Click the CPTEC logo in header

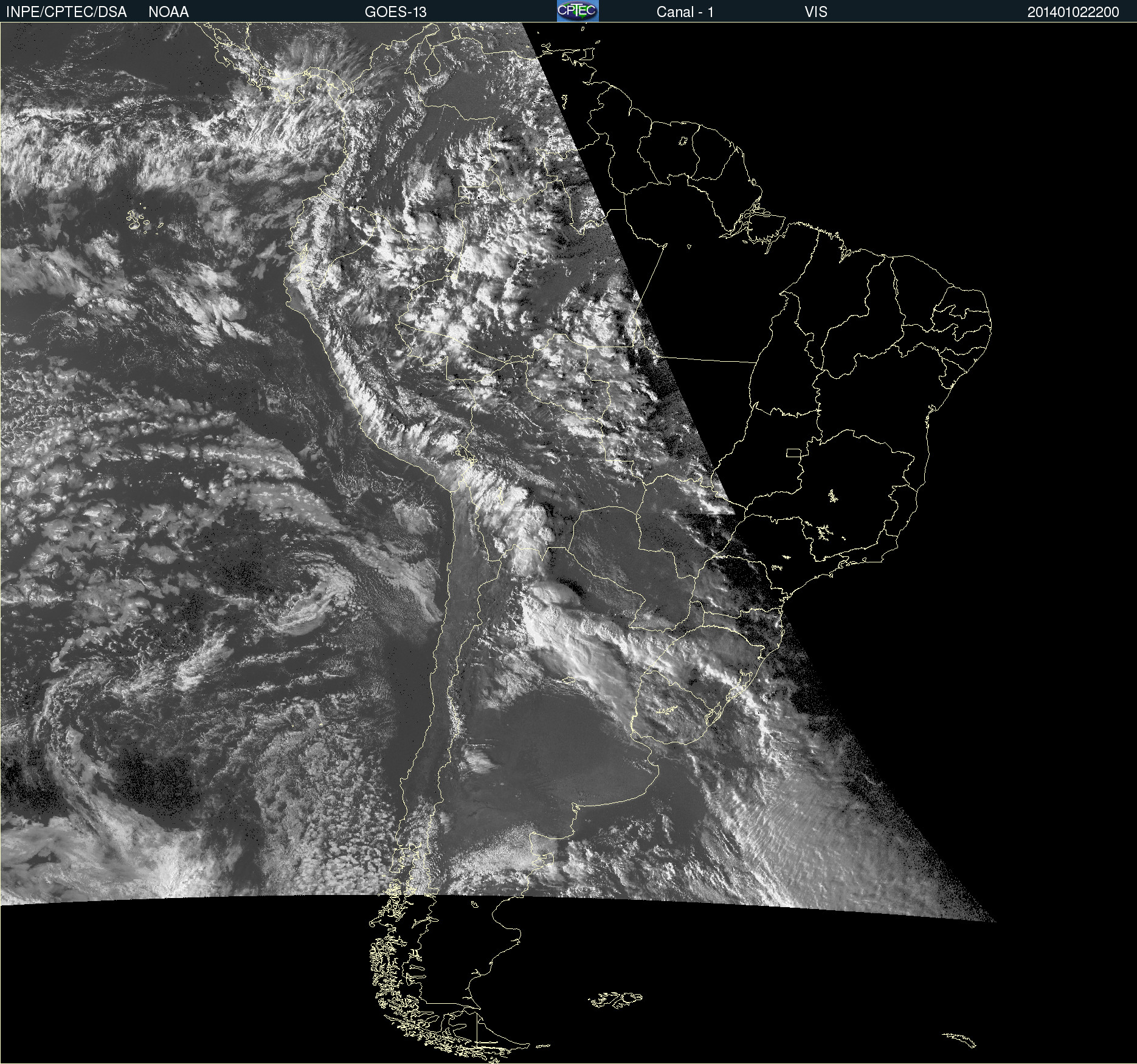(578, 11)
